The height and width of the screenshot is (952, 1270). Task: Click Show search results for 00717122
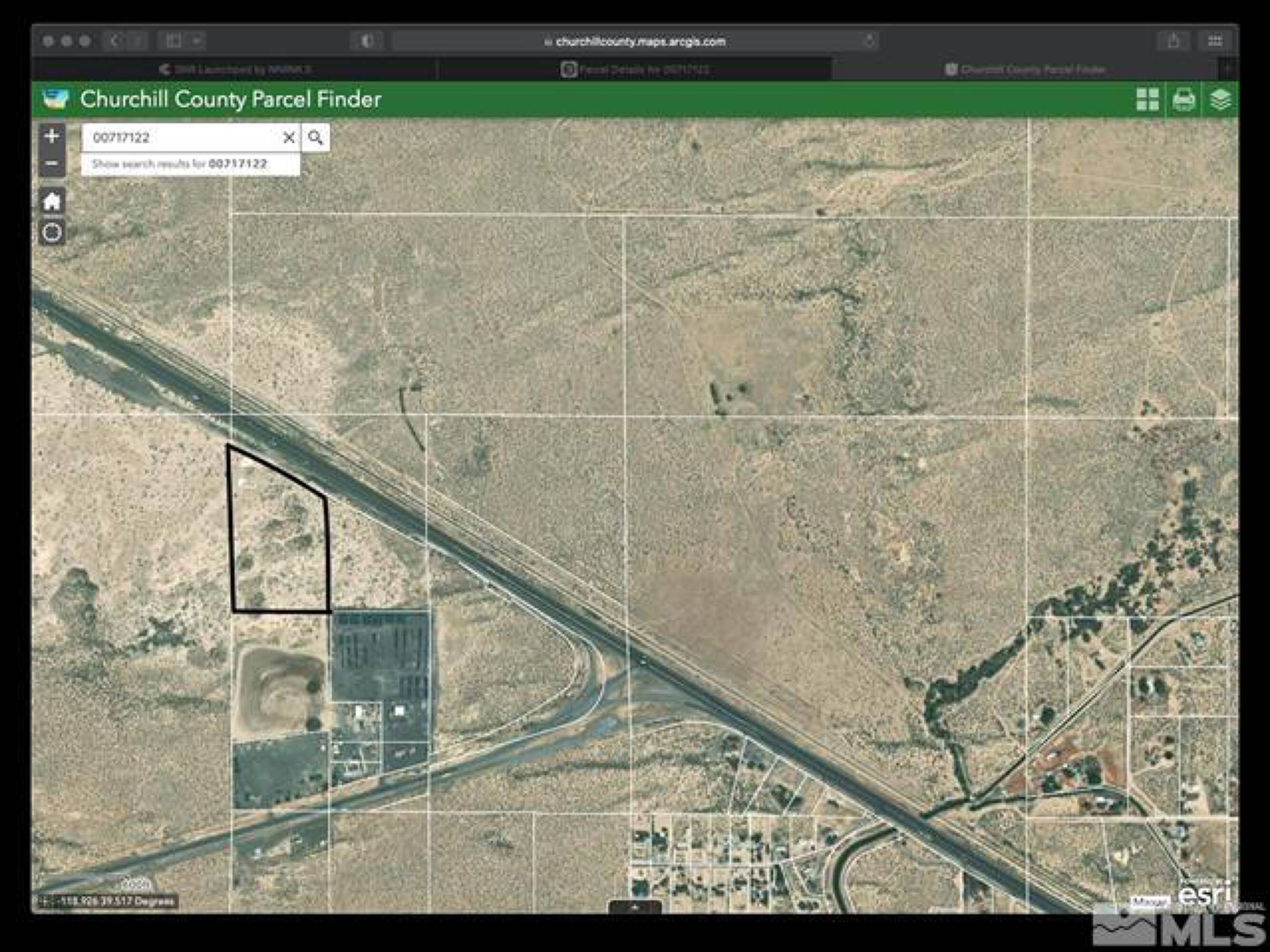click(x=180, y=164)
